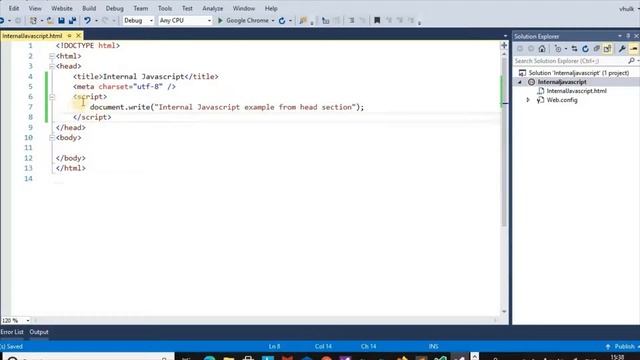Save the current file with floppy icon
The height and width of the screenshot is (360, 640).
pyautogui.click(x=61, y=20)
